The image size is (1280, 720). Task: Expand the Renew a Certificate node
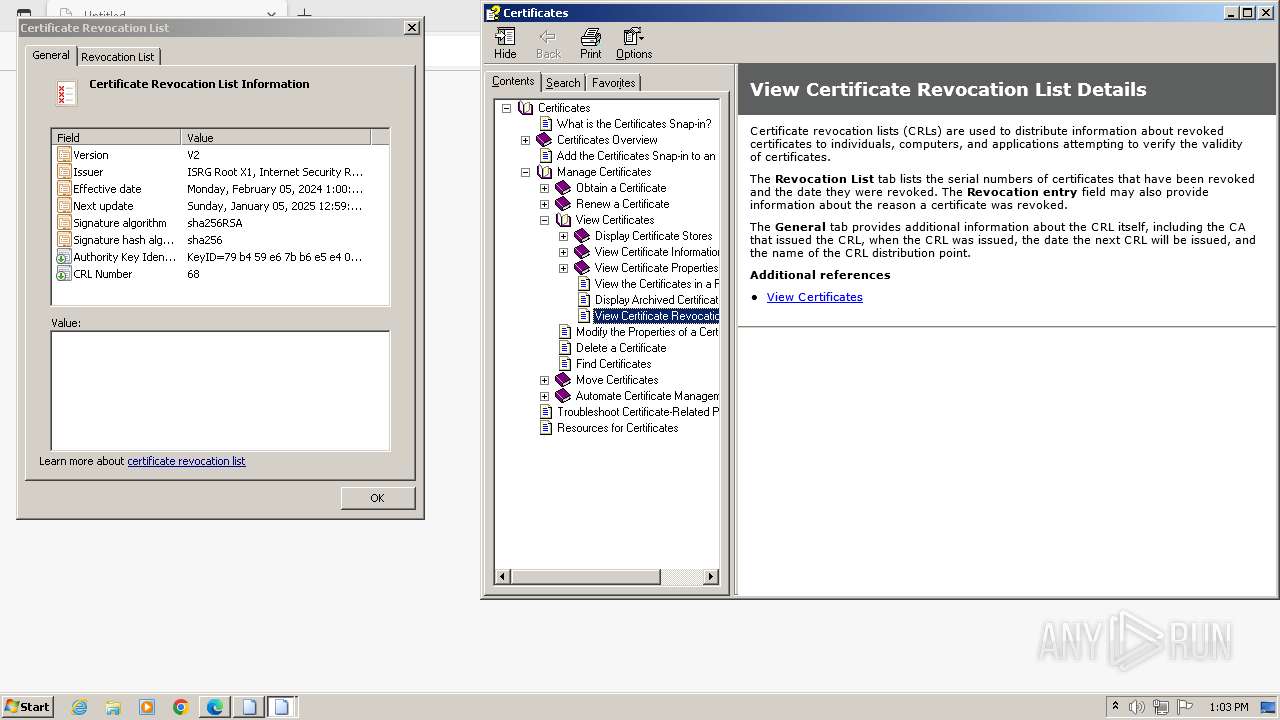544,204
